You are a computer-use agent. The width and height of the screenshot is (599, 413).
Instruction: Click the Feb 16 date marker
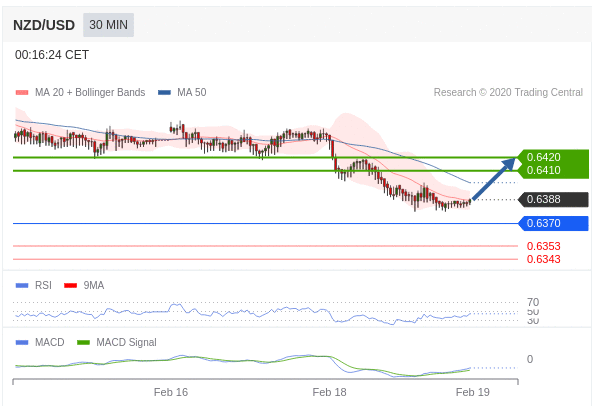pos(171,392)
